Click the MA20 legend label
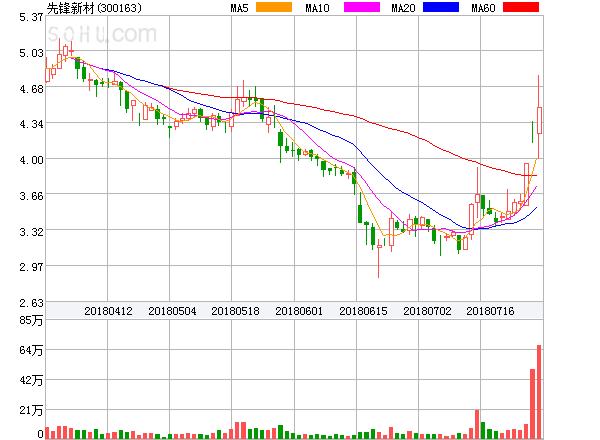The height and width of the screenshot is (440, 600). tap(403, 8)
